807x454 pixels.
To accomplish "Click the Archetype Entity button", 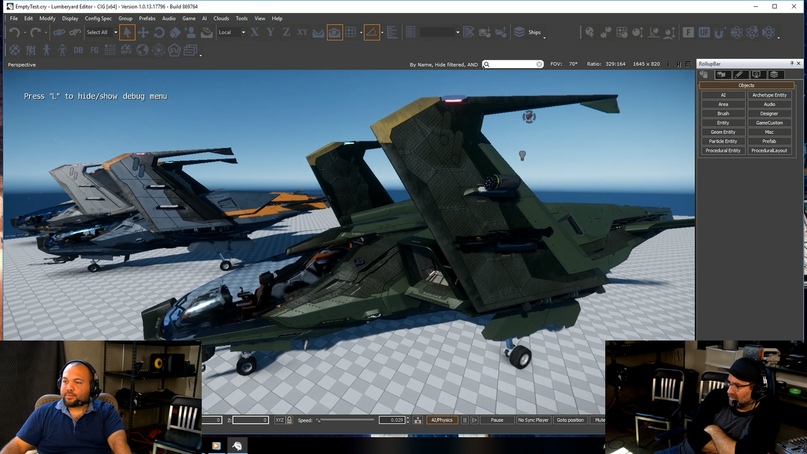I will [x=769, y=95].
